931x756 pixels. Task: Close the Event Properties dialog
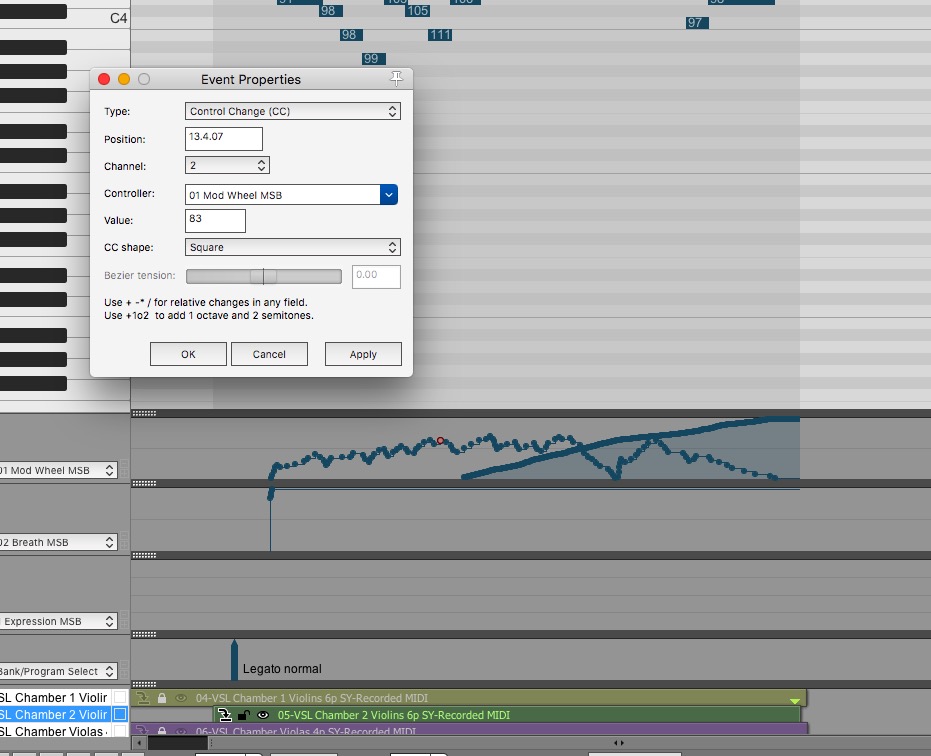[104, 79]
